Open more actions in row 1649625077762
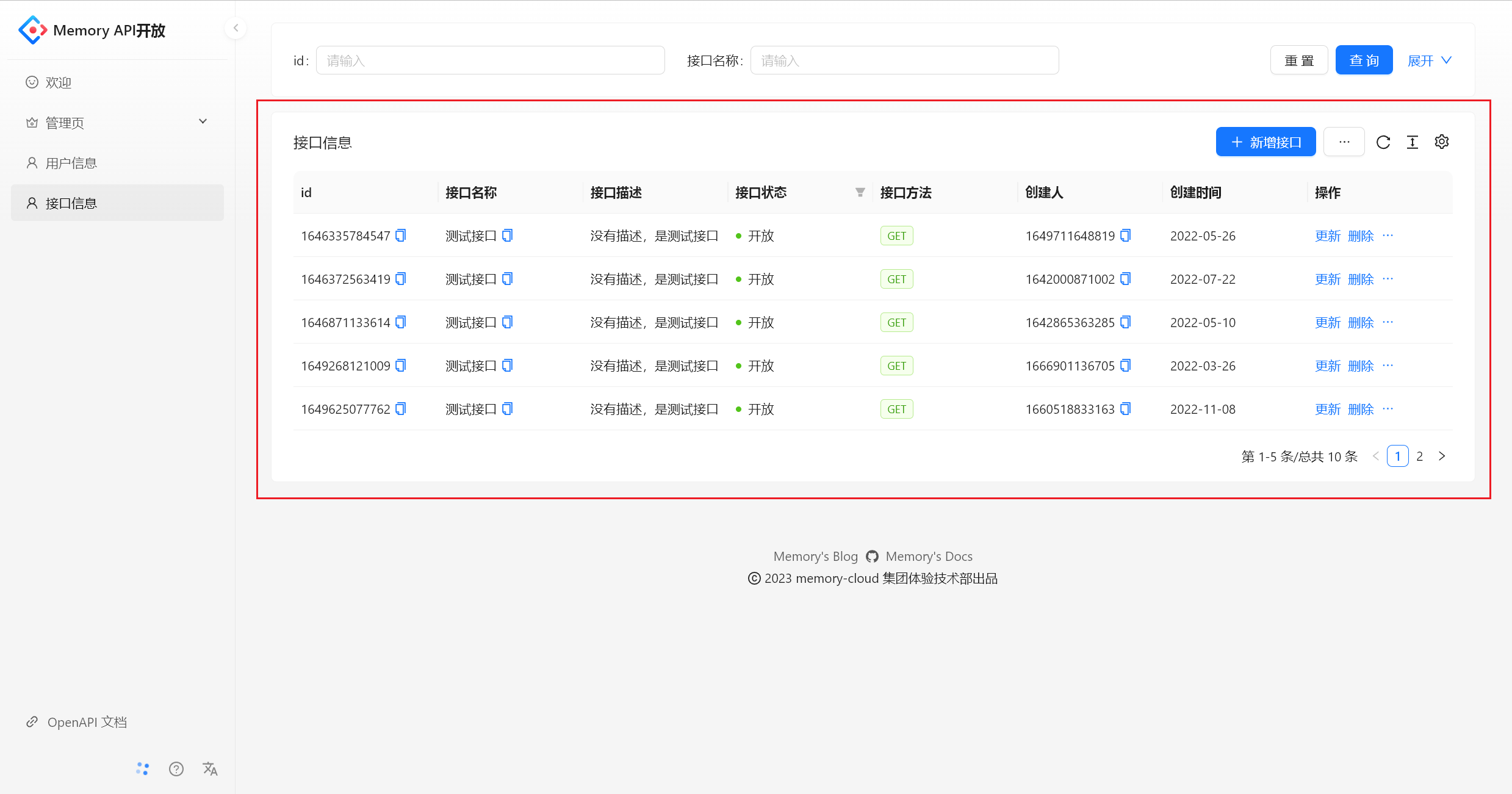1512x794 pixels. click(x=1388, y=409)
